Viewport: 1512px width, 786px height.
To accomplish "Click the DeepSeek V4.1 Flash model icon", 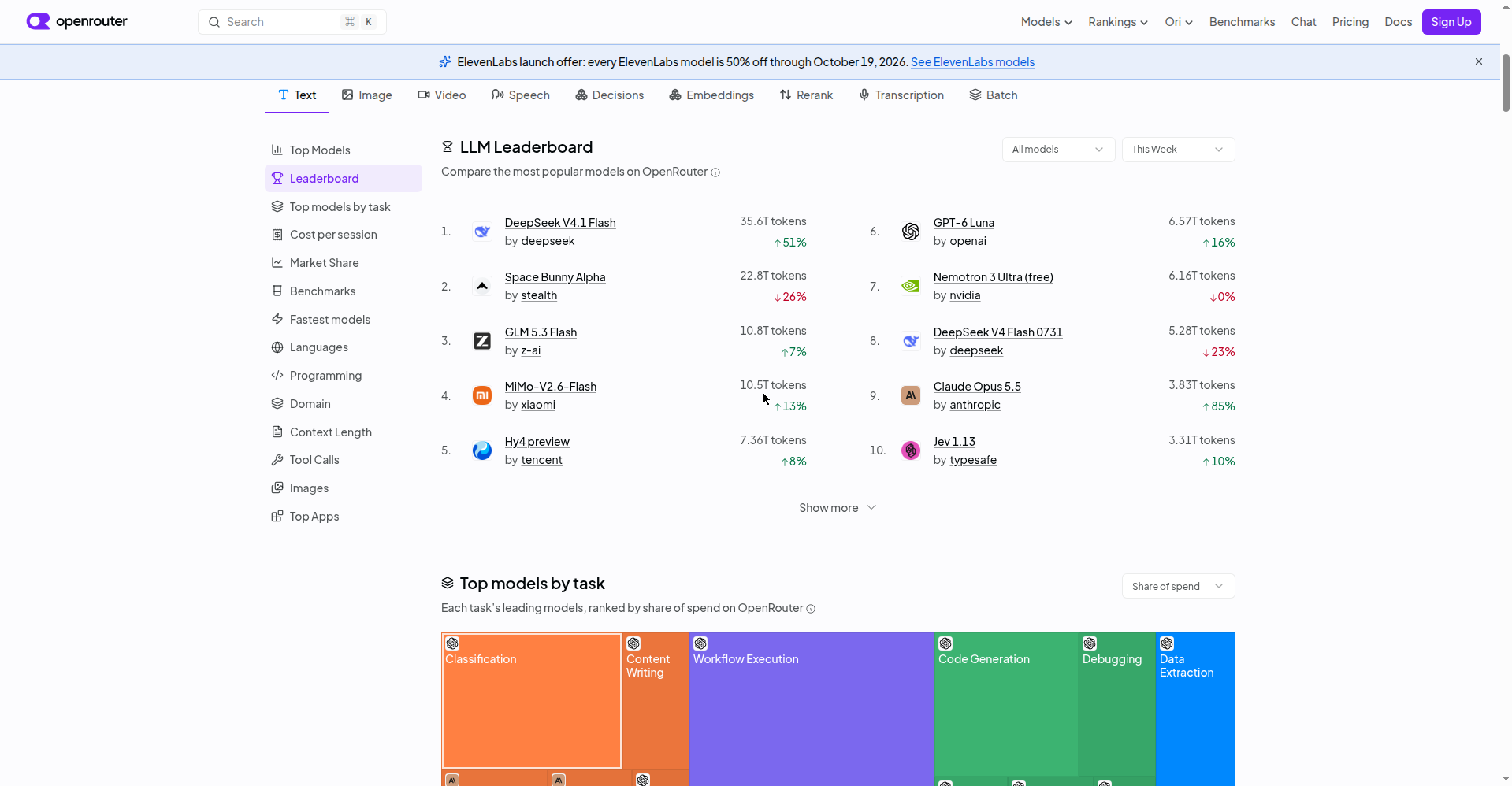I will click(482, 232).
